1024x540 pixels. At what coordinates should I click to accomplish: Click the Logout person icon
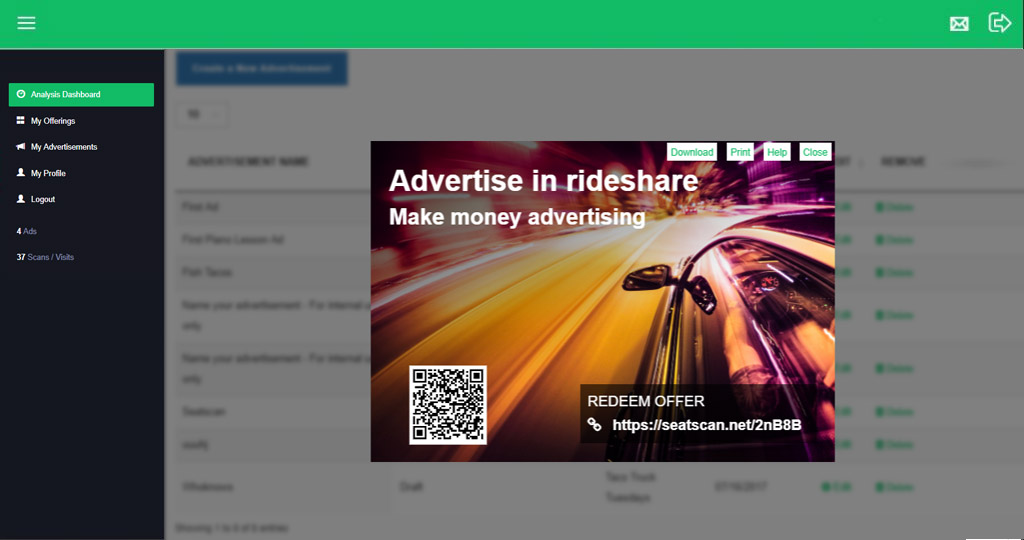pos(20,199)
